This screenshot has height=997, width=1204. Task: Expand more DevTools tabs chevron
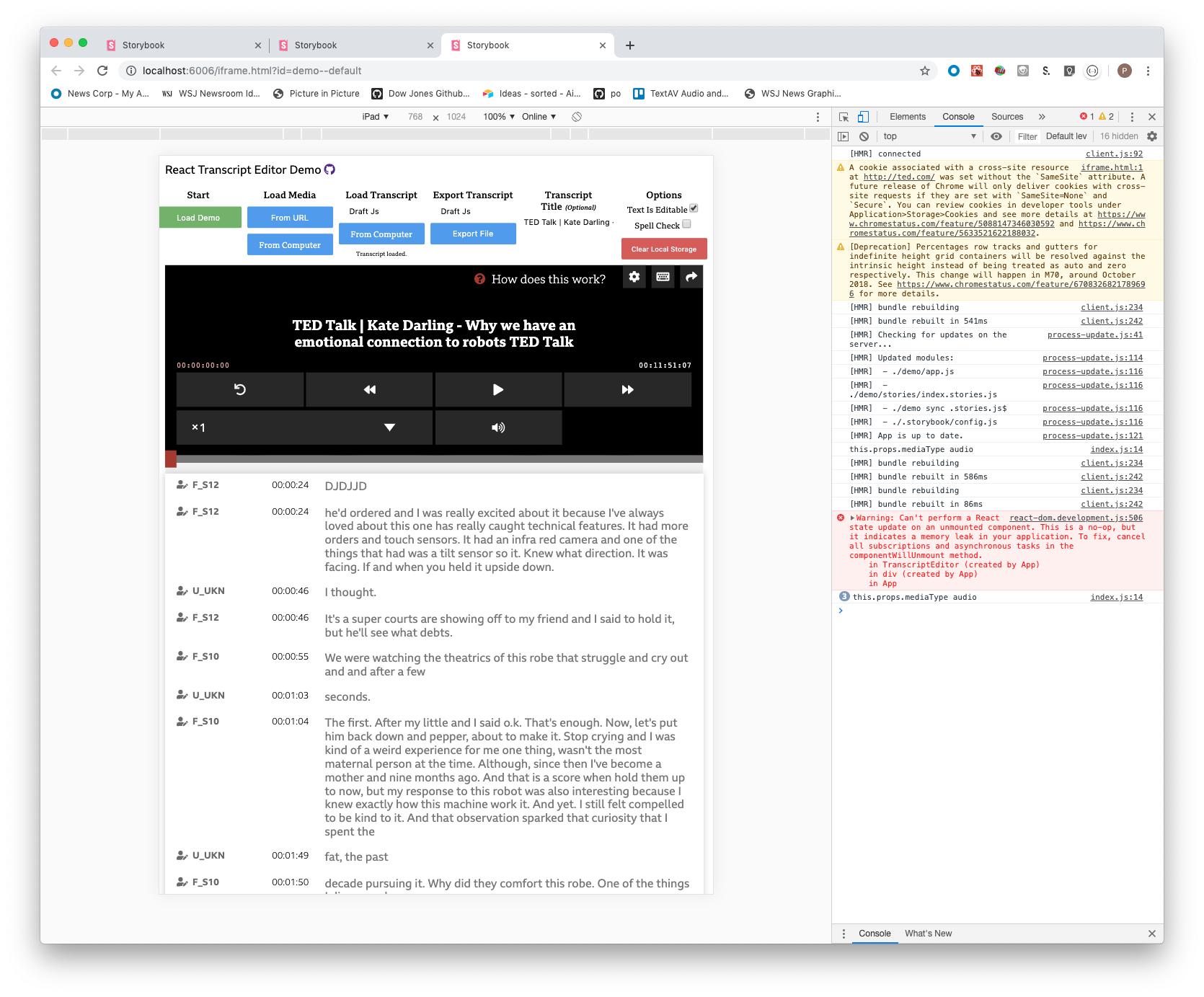click(x=1042, y=117)
